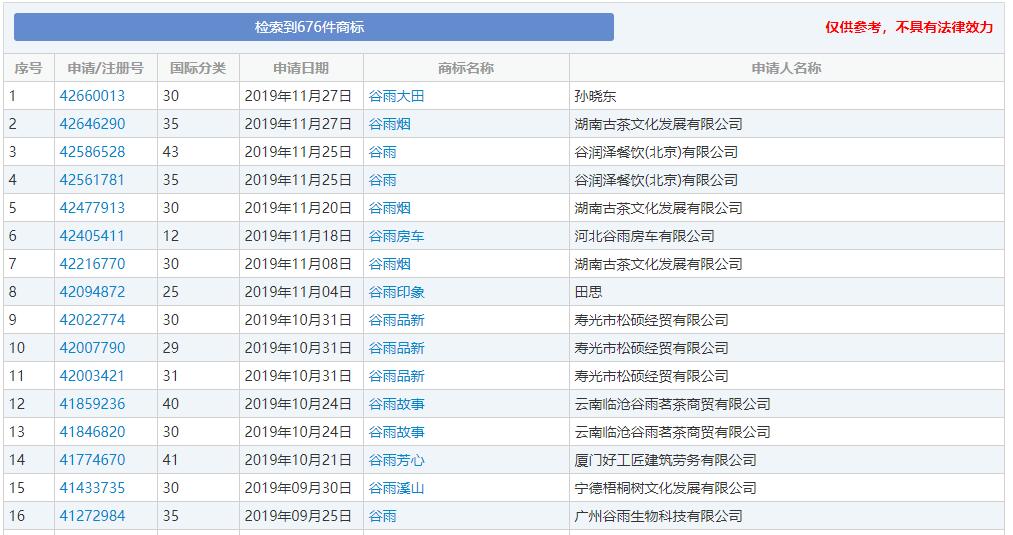Open application number 42216770
Viewport: 1013px width, 535px height.
[x=92, y=264]
